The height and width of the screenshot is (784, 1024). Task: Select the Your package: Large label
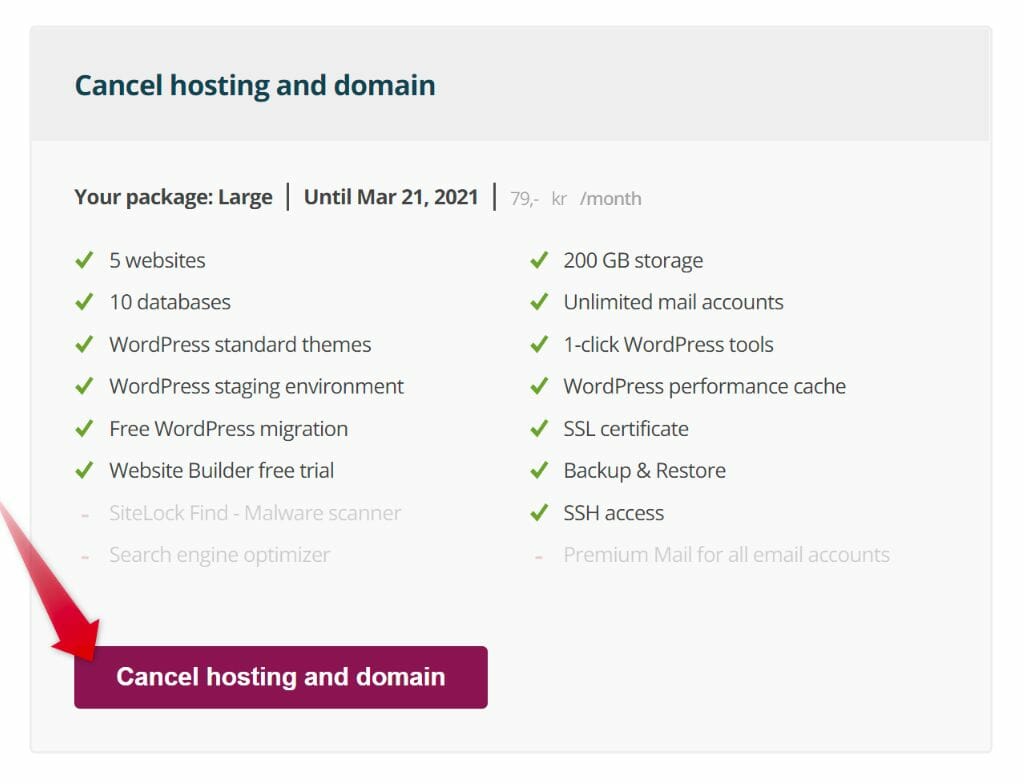coord(173,197)
